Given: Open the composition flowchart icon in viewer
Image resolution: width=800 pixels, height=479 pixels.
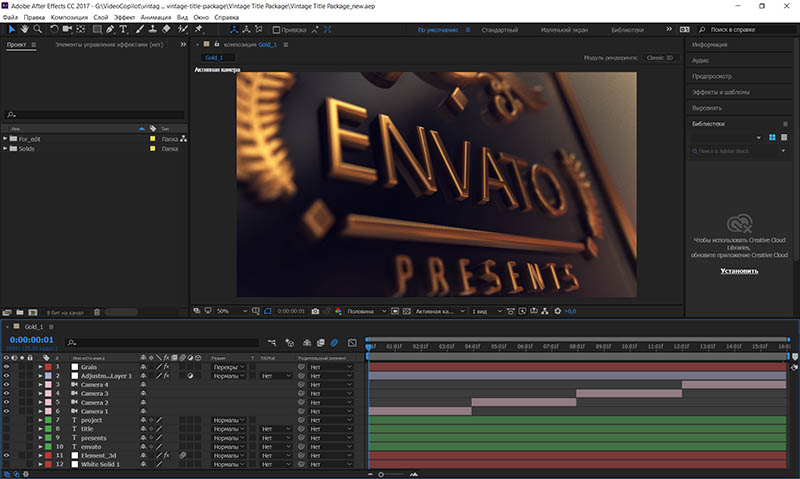Looking at the screenshot, I should point(545,311).
